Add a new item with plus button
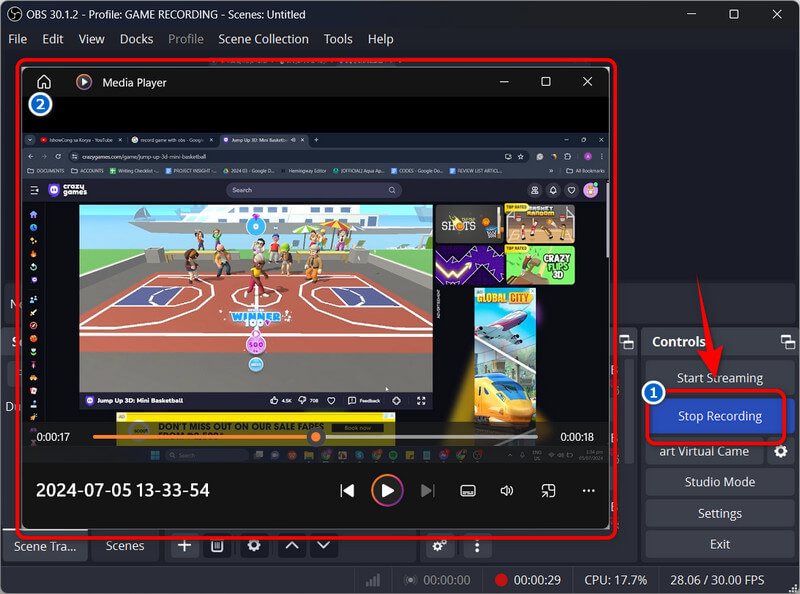The image size is (800, 594). (185, 546)
